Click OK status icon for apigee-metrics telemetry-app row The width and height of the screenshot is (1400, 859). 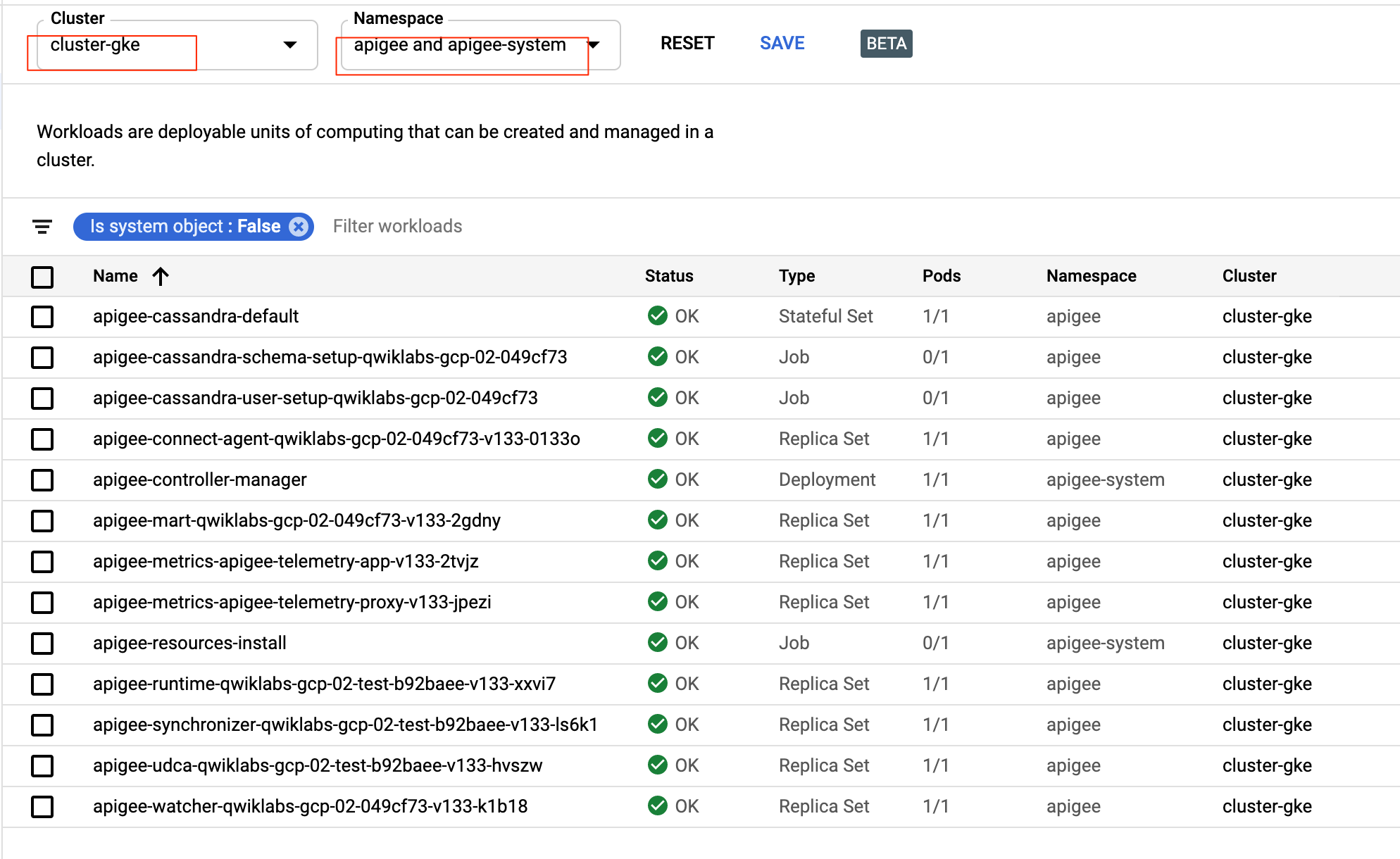coord(658,561)
